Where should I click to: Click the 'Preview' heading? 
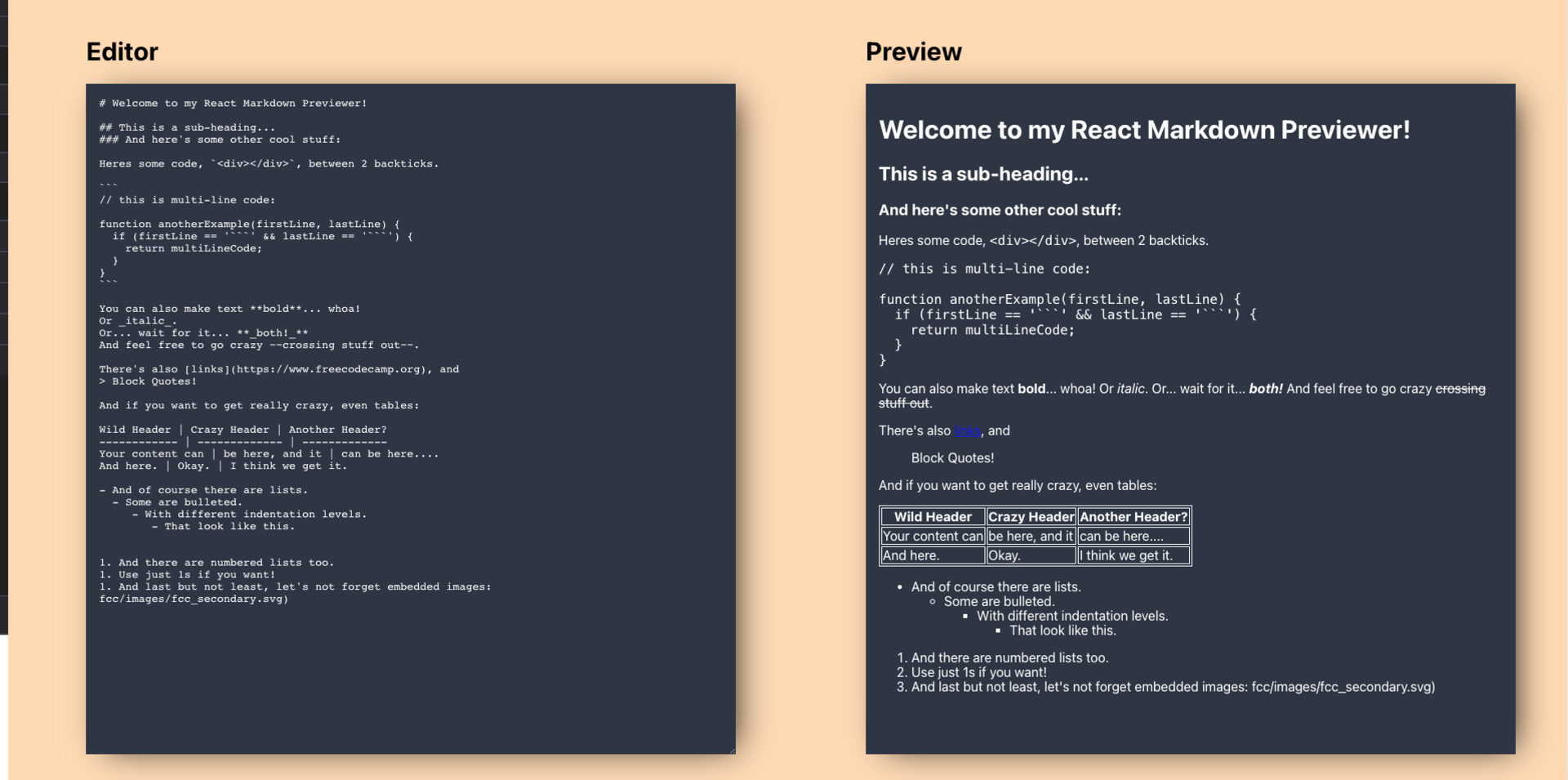914,51
